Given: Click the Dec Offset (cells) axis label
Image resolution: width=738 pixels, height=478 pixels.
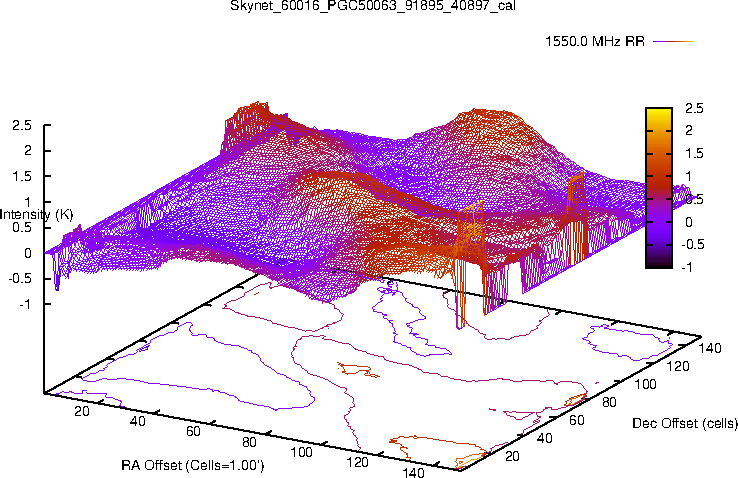Looking at the screenshot, I should [x=685, y=423].
